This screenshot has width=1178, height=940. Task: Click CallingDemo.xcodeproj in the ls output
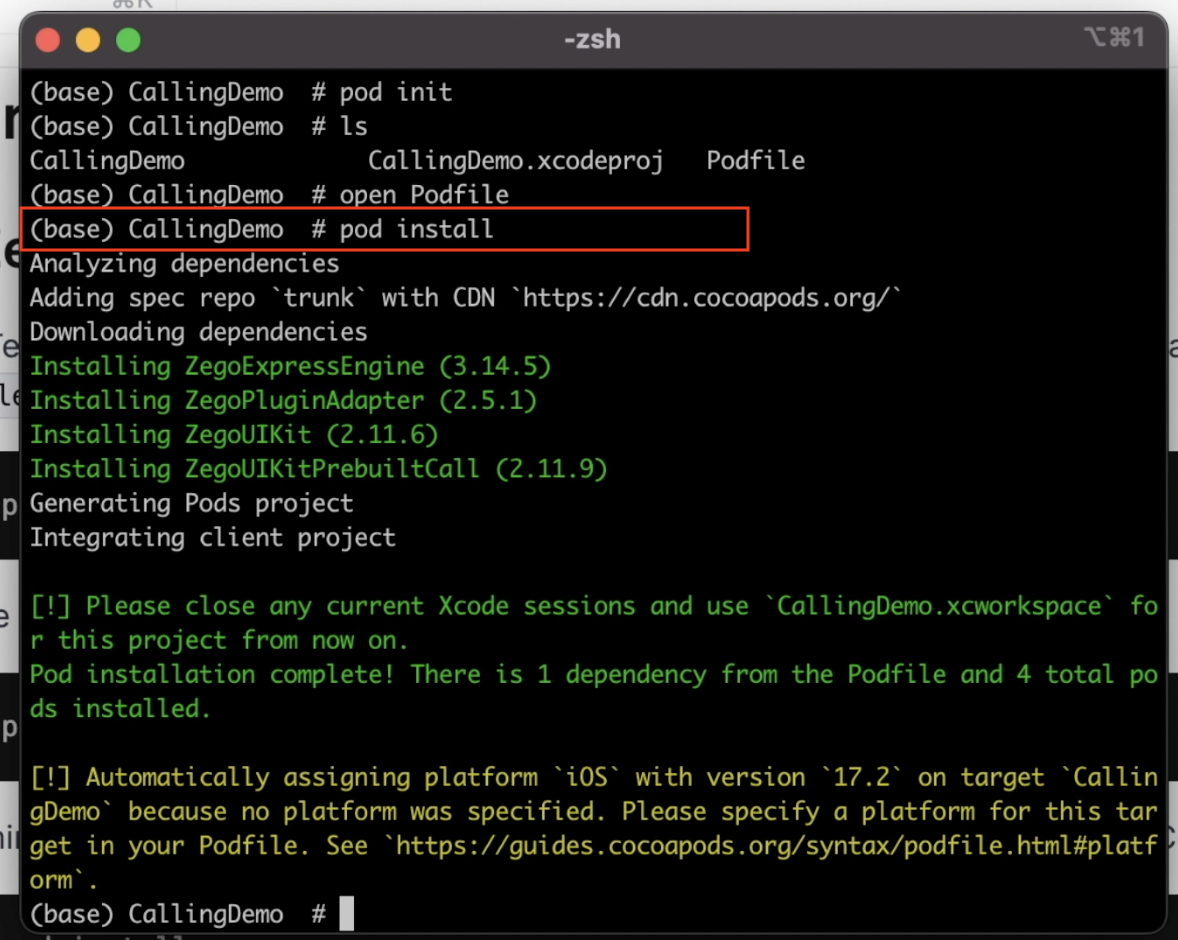(515, 161)
